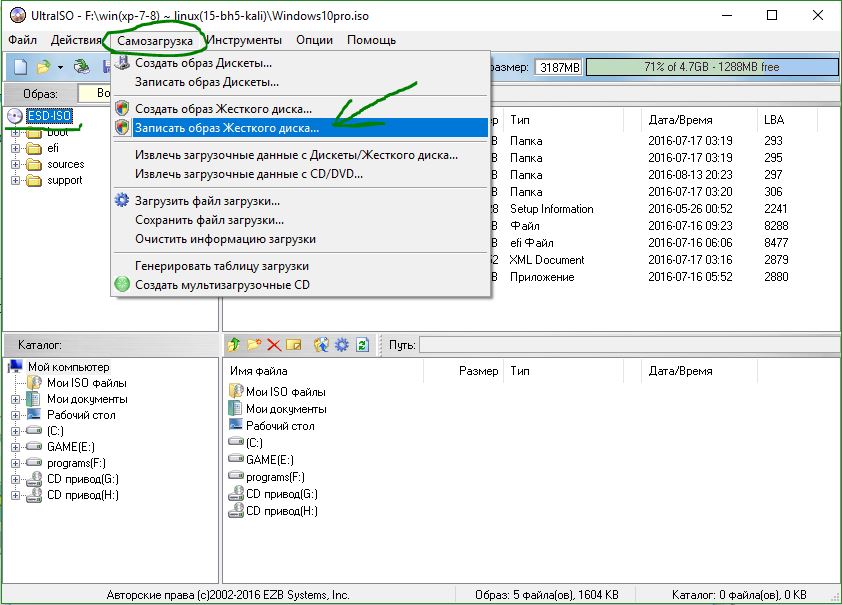Select Извлечь загрузочные данные с CD/DVD
Image resolution: width=842 pixels, height=605 pixels.
point(301,174)
